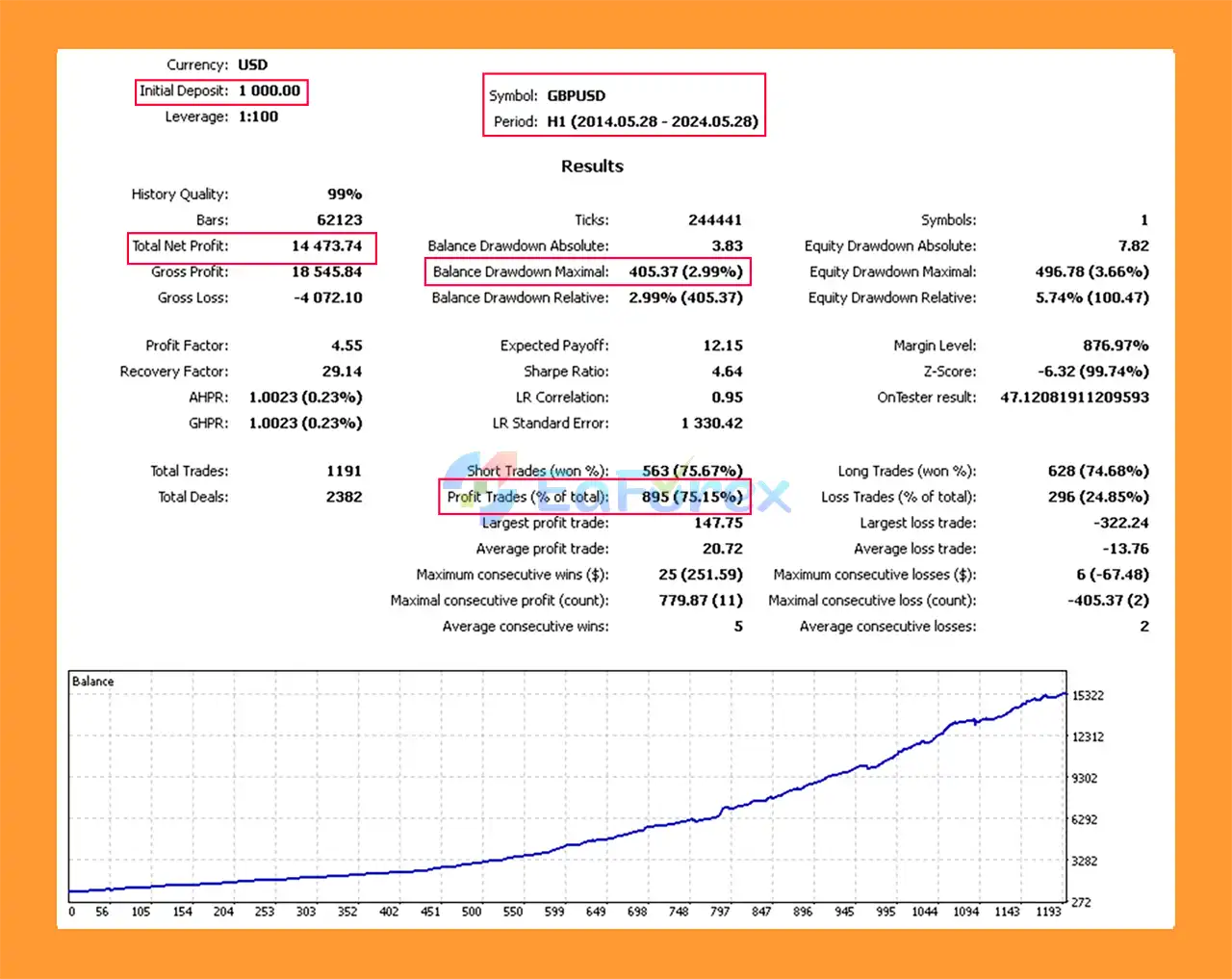Select the Total Net Profit value 14 473.74
This screenshot has width=1232, height=979.
click(326, 245)
